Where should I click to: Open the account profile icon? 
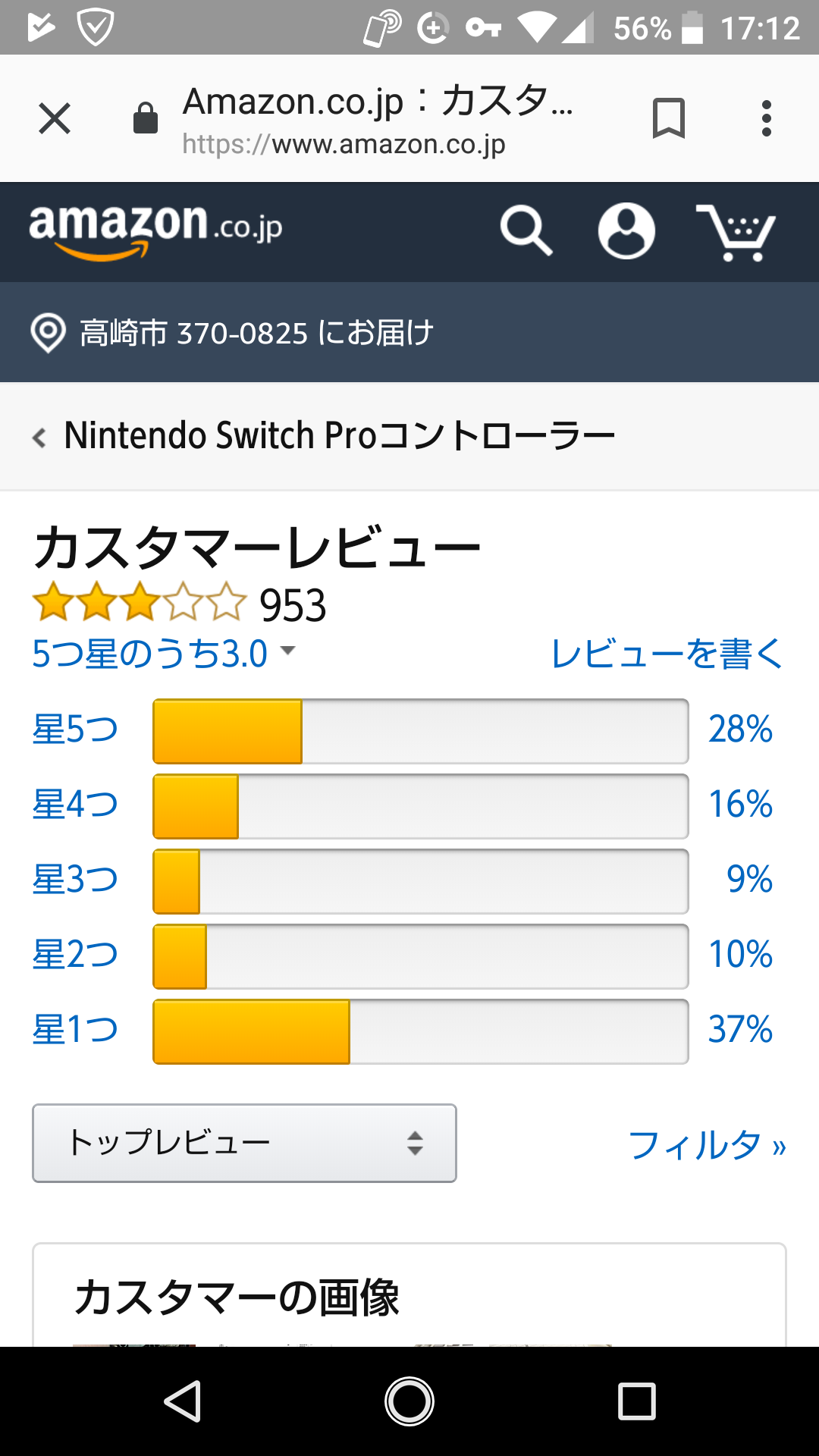tap(626, 231)
